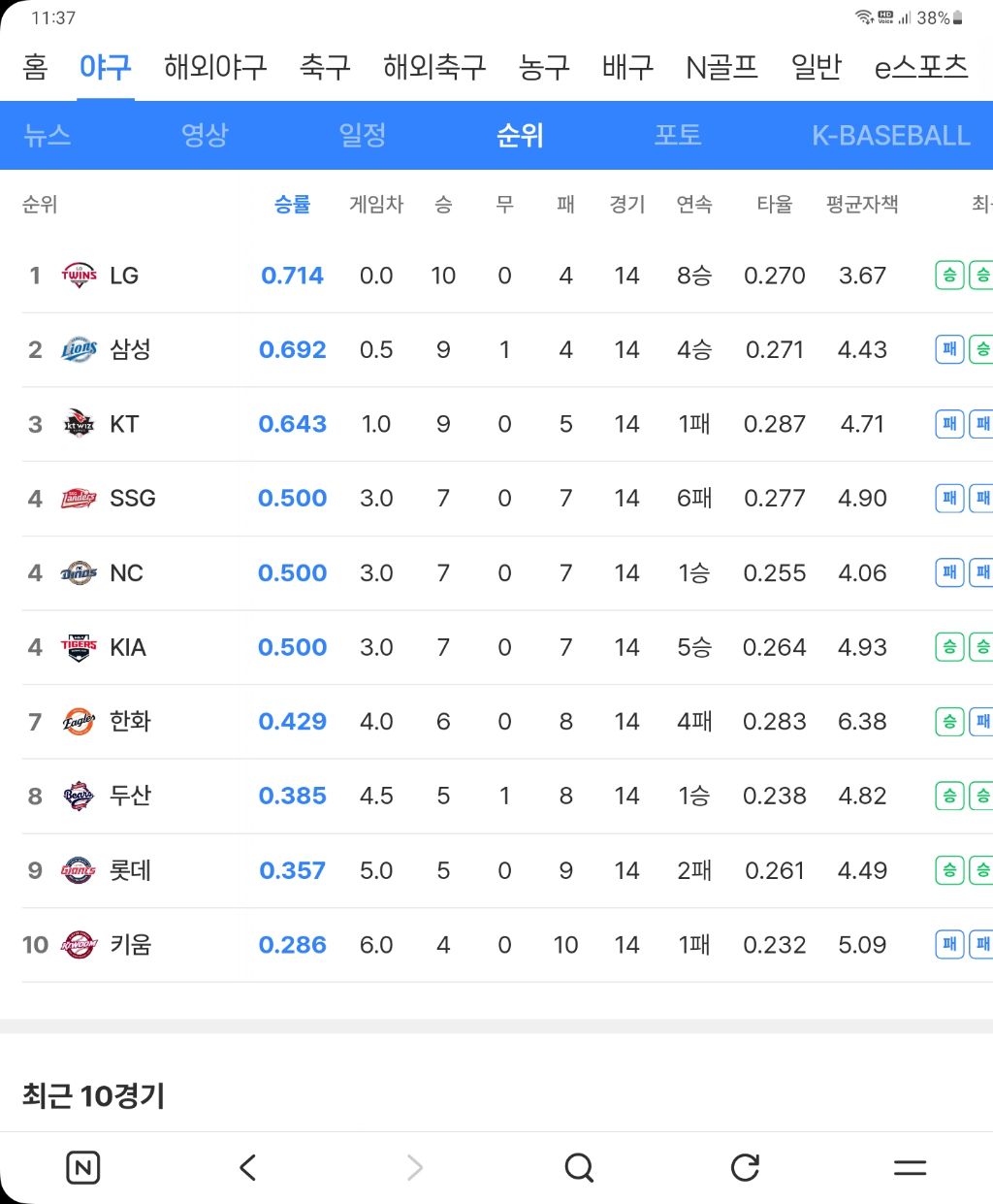Tap 두산 win rate 0.385

[292, 796]
